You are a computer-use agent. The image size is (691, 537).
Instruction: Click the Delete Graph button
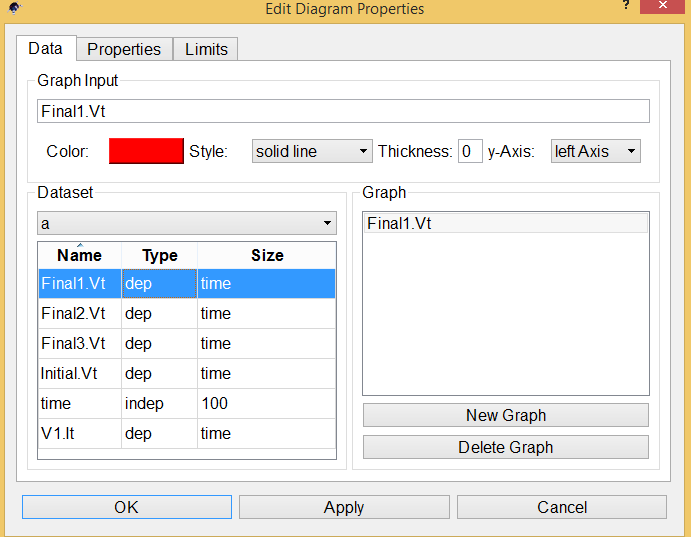(x=506, y=447)
